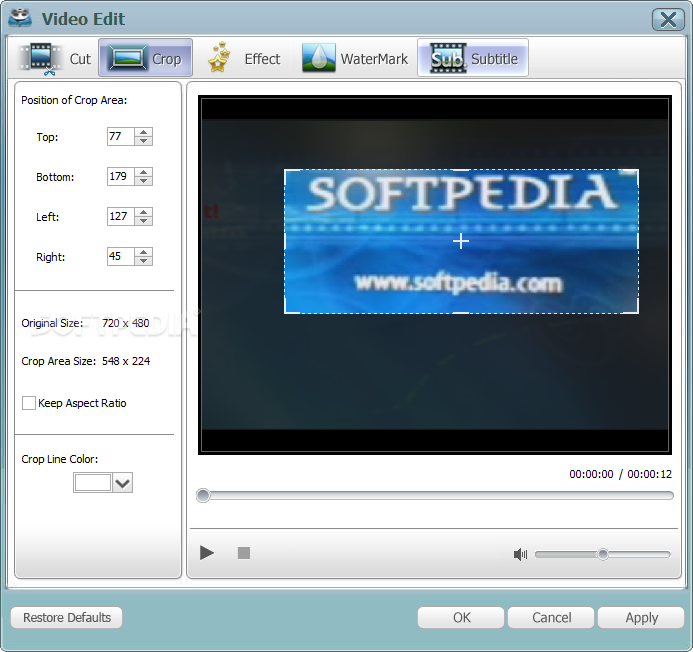Click the Original Size 720 x 480 text
This screenshot has width=693, height=652.
(85, 323)
